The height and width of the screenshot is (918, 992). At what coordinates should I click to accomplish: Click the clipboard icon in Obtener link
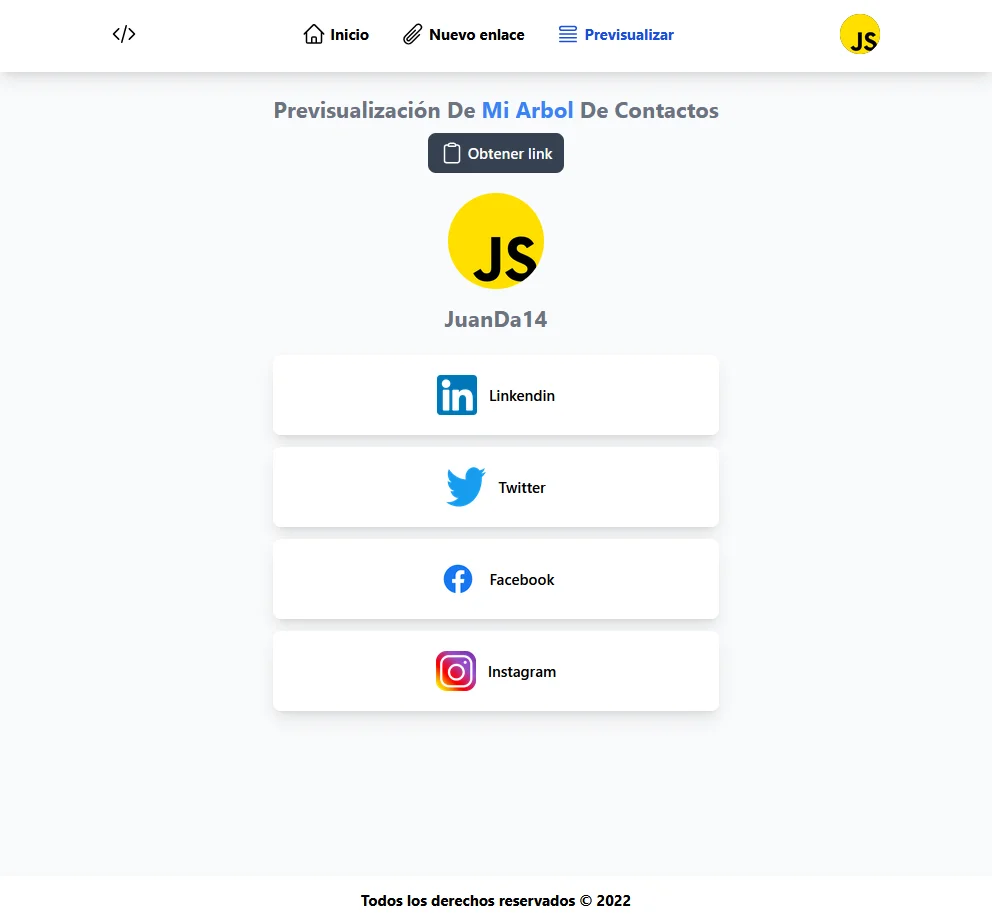452,153
